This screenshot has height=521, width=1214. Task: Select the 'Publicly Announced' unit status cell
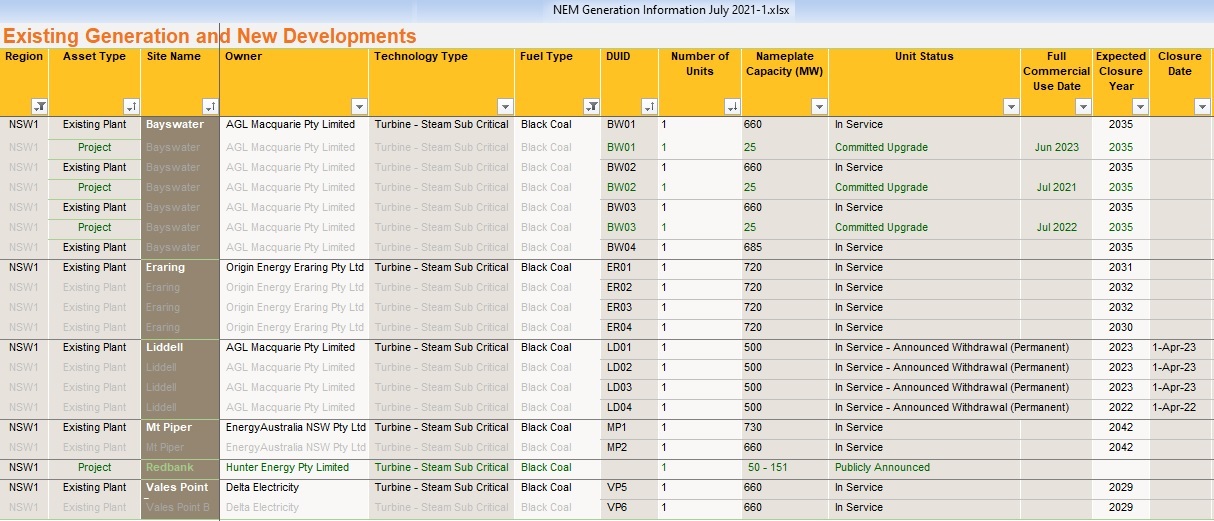tap(925, 467)
